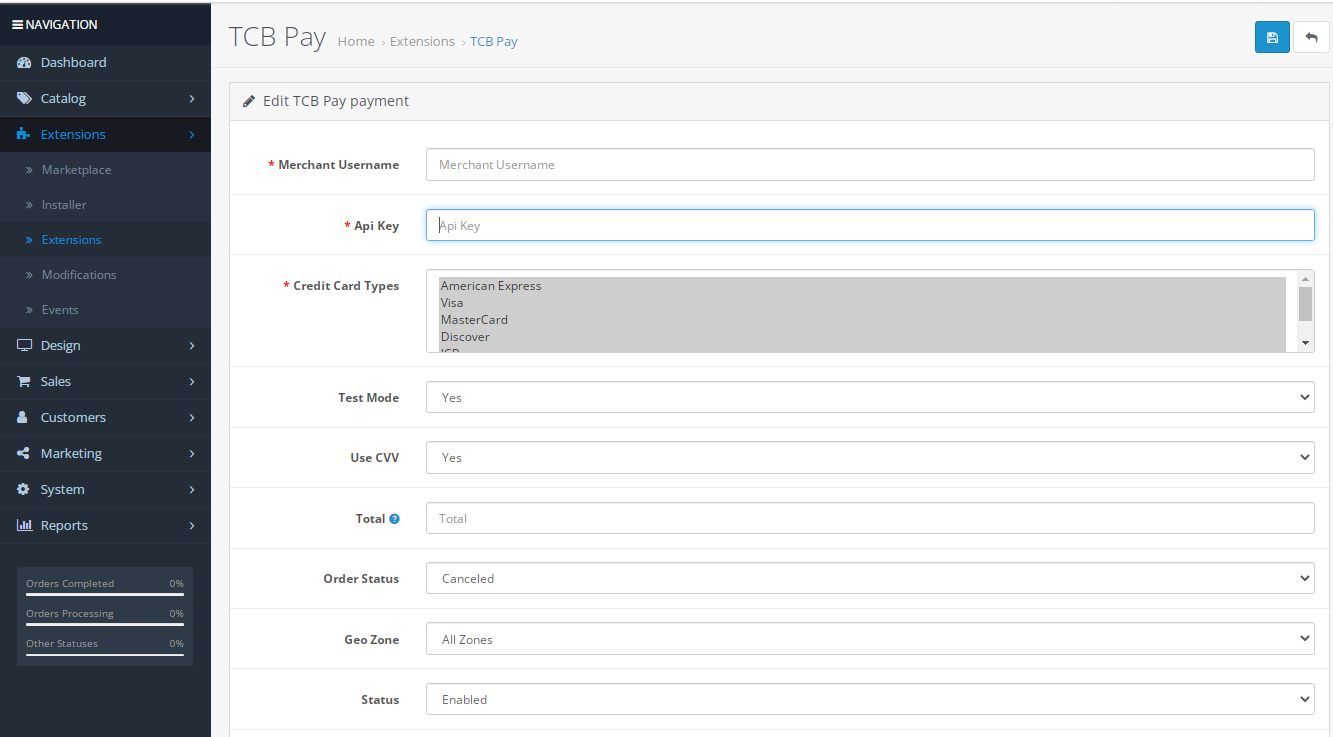The height and width of the screenshot is (737, 1333).
Task: Click the Dashboard gauge icon
Action: (x=24, y=62)
